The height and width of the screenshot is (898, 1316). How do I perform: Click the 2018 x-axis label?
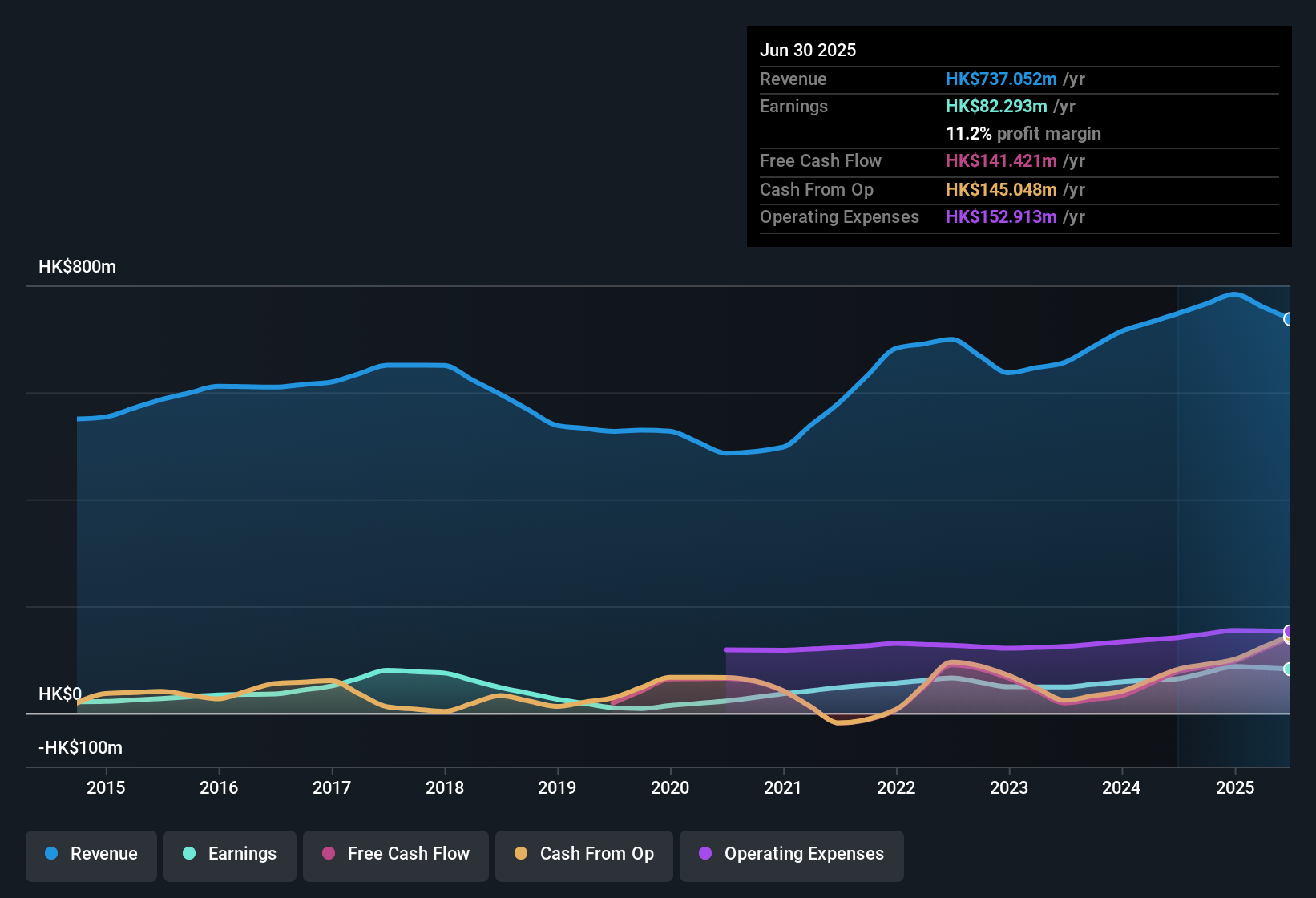[445, 787]
